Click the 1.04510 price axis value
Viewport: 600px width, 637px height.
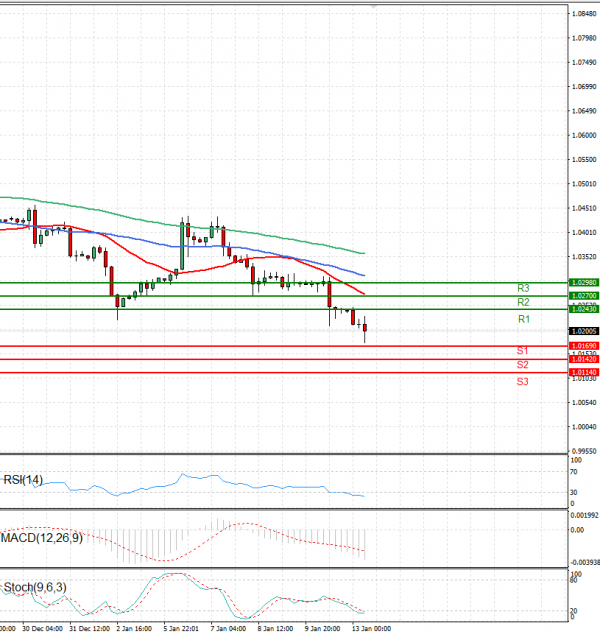[x=584, y=208]
